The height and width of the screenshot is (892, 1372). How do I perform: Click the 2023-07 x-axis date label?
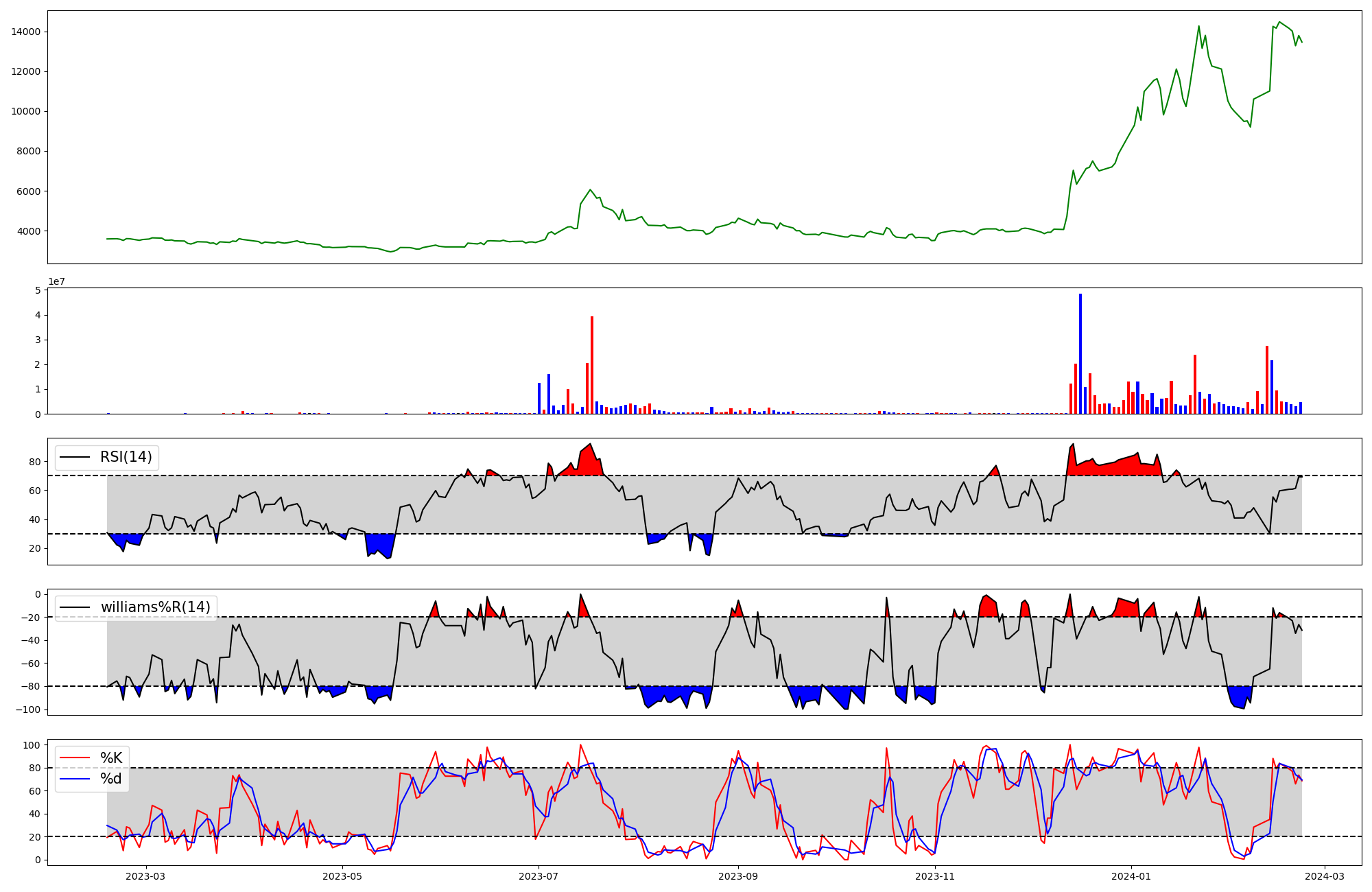pos(539,876)
